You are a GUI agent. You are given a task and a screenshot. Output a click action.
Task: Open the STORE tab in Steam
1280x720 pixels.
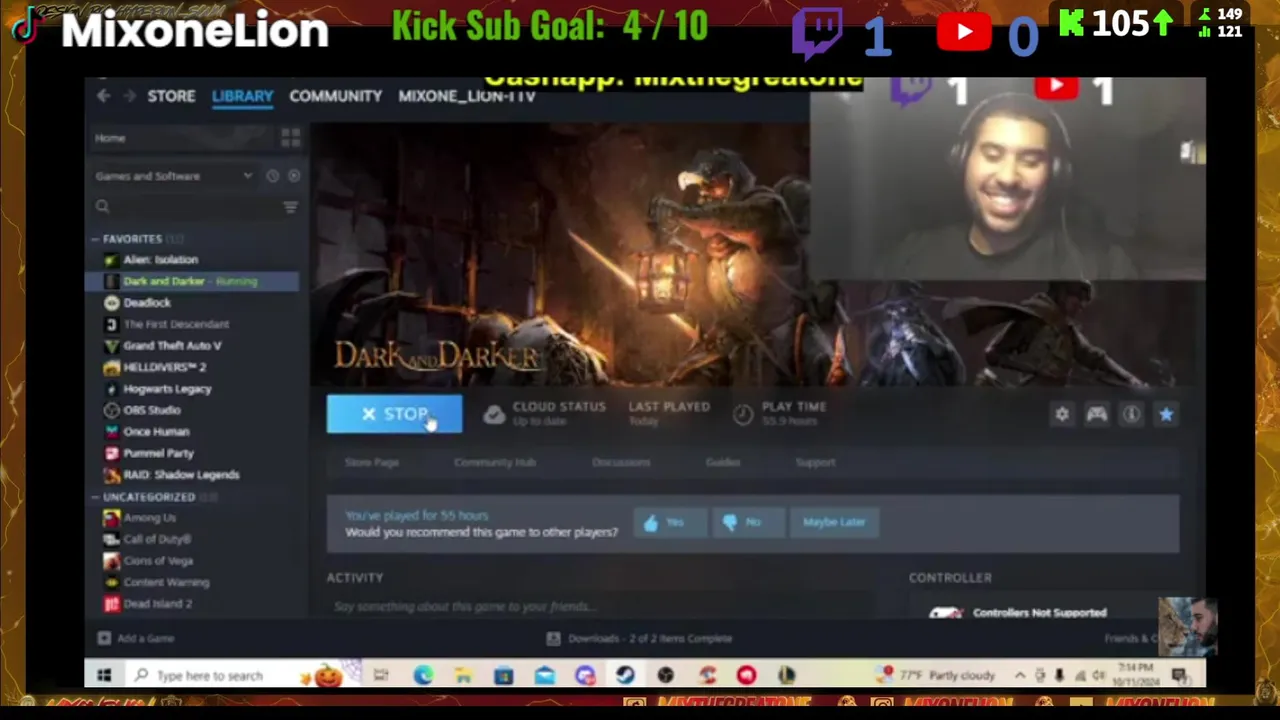click(x=171, y=96)
